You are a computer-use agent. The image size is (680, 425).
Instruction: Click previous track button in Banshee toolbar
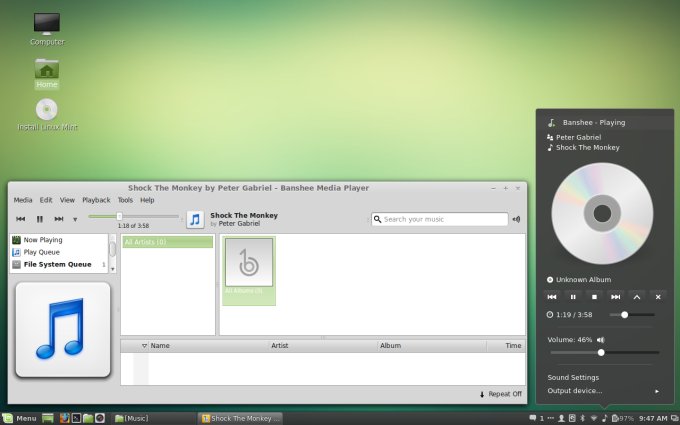point(20,219)
